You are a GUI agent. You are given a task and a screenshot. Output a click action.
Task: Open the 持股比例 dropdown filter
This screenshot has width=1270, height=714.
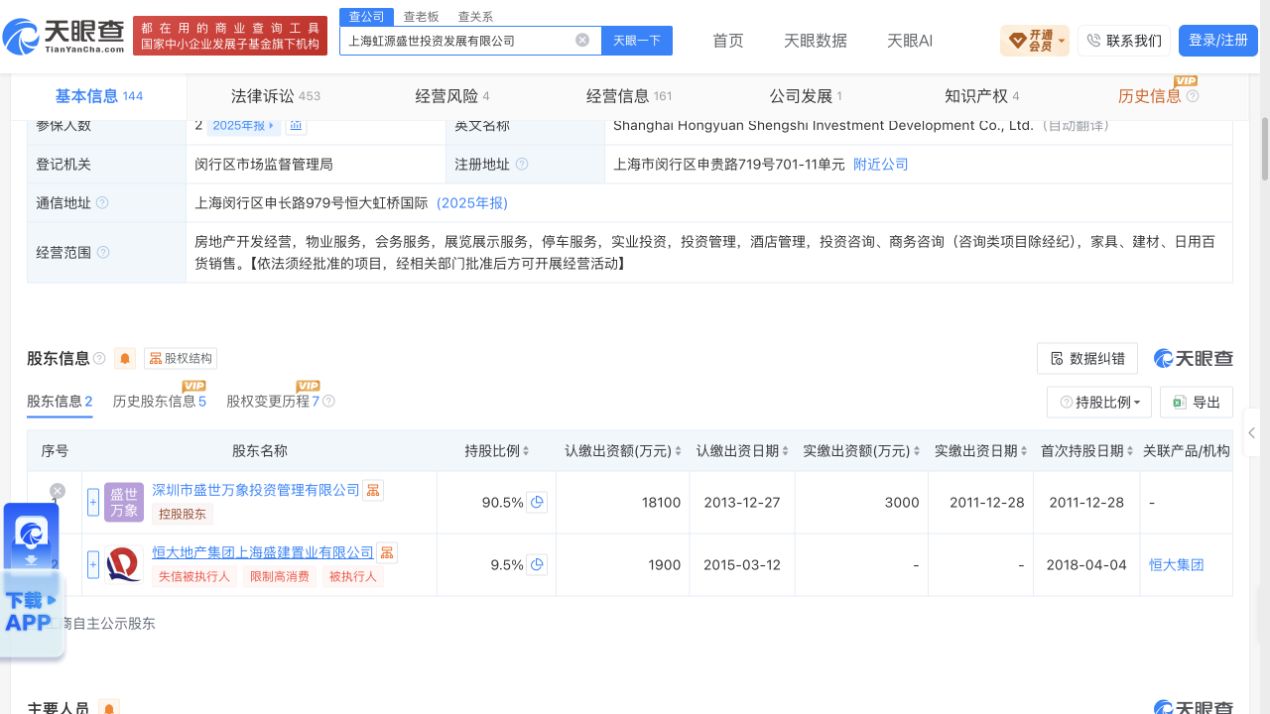coord(1099,402)
